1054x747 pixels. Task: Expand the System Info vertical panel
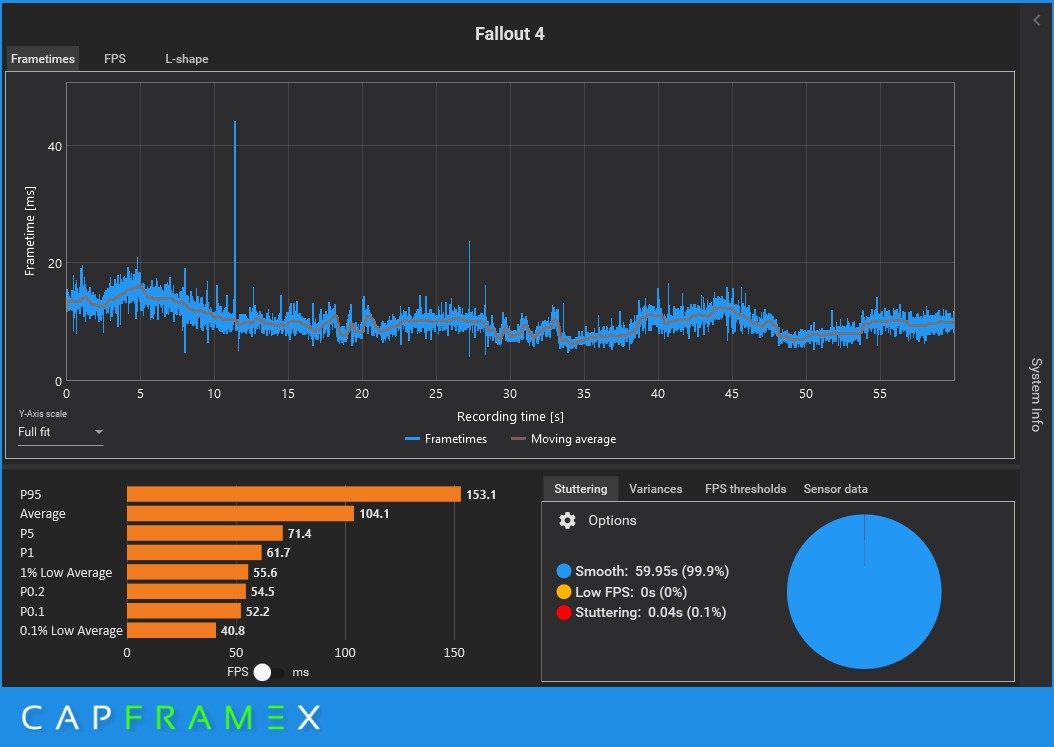pyautogui.click(x=1037, y=395)
